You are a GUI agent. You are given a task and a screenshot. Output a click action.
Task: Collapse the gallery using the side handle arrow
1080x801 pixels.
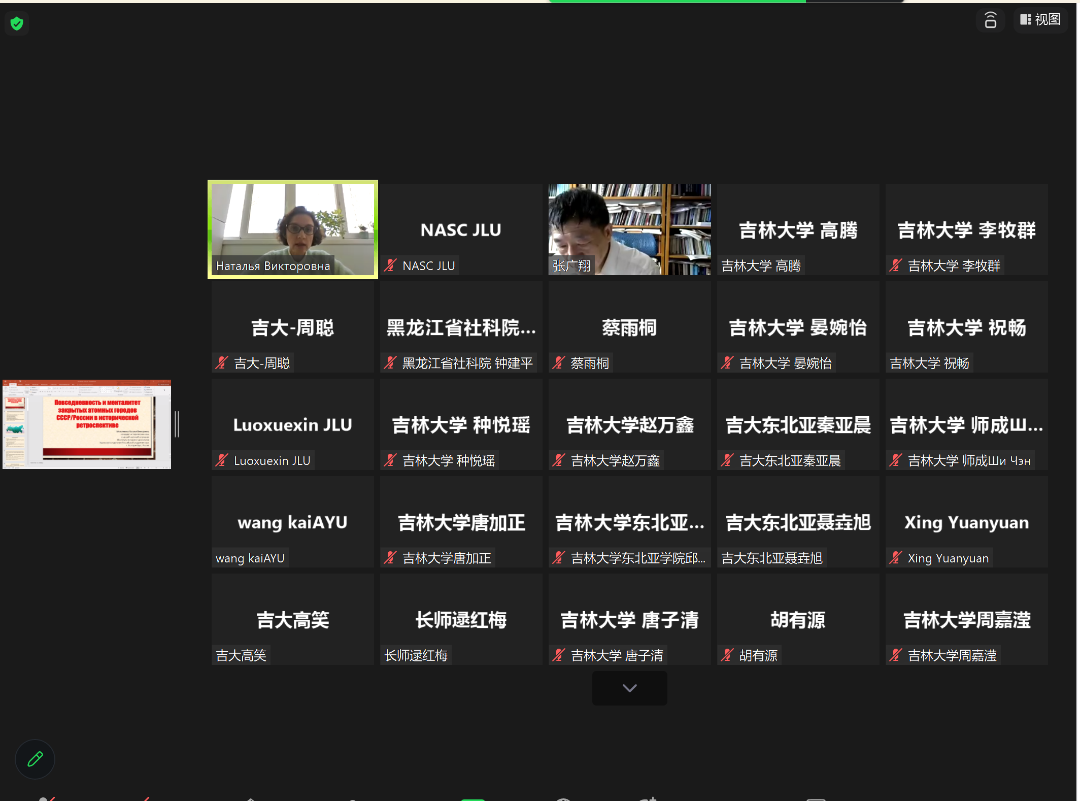pyautogui.click(x=177, y=423)
